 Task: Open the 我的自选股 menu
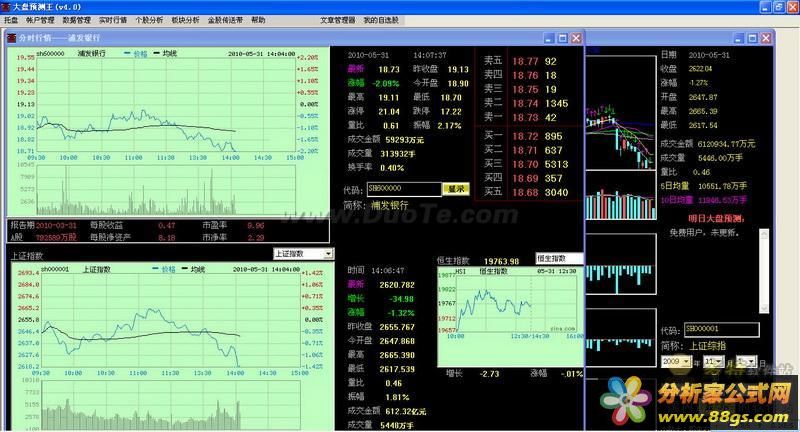[381, 20]
